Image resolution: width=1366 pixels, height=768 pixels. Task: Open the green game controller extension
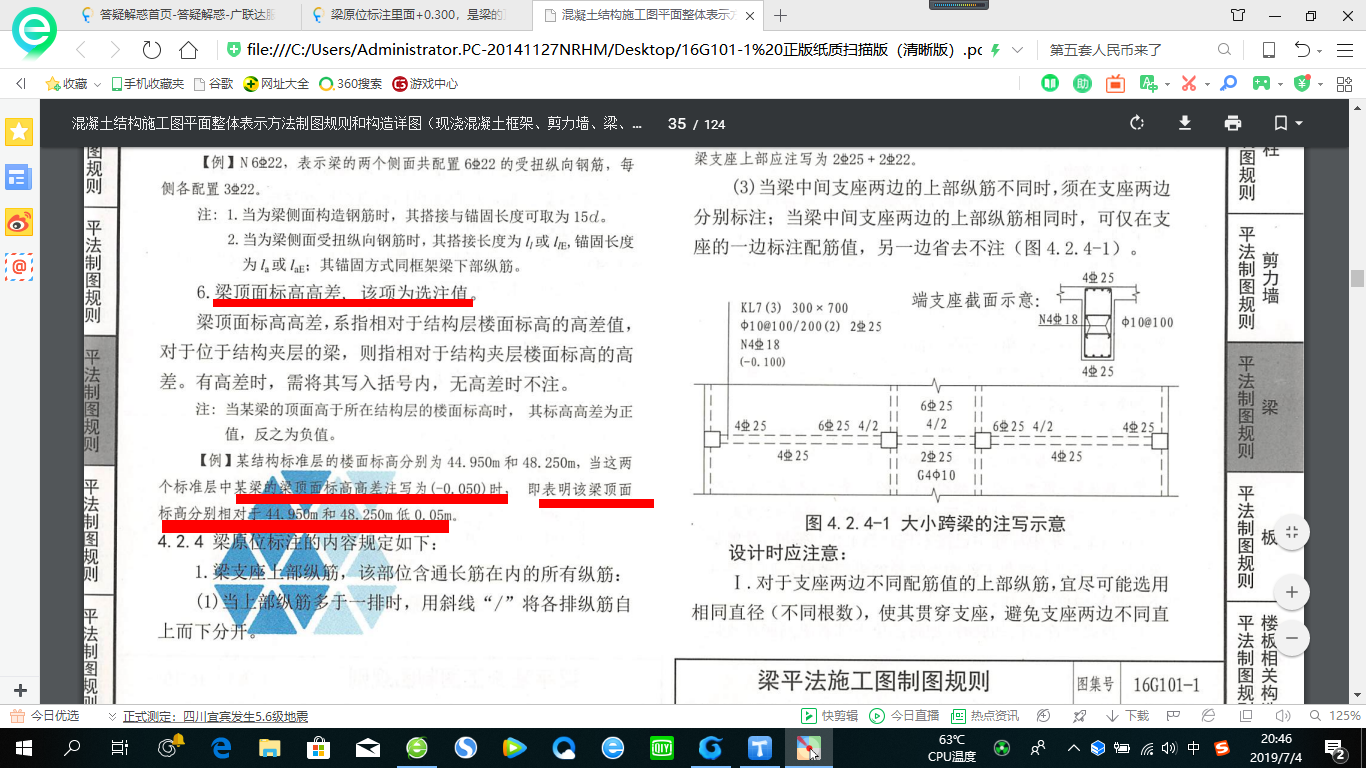pyautogui.click(x=1261, y=84)
